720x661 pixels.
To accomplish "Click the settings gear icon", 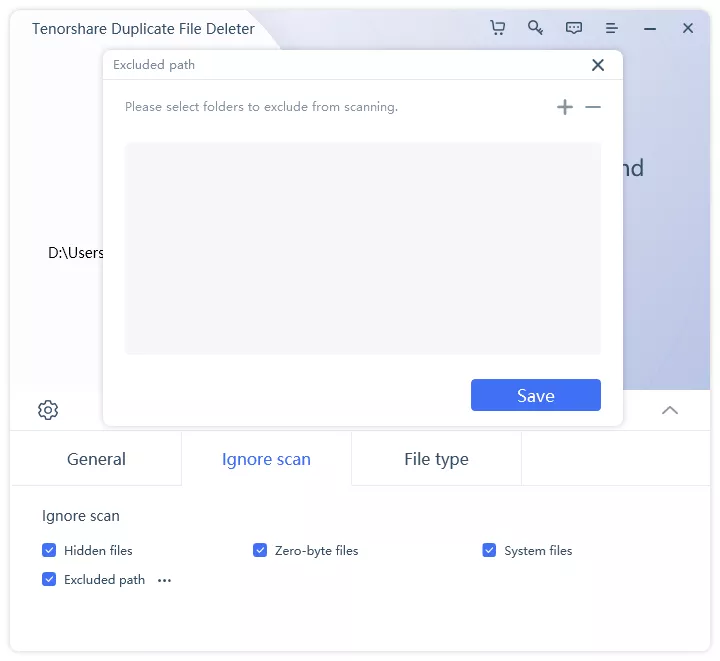I will [x=48, y=410].
